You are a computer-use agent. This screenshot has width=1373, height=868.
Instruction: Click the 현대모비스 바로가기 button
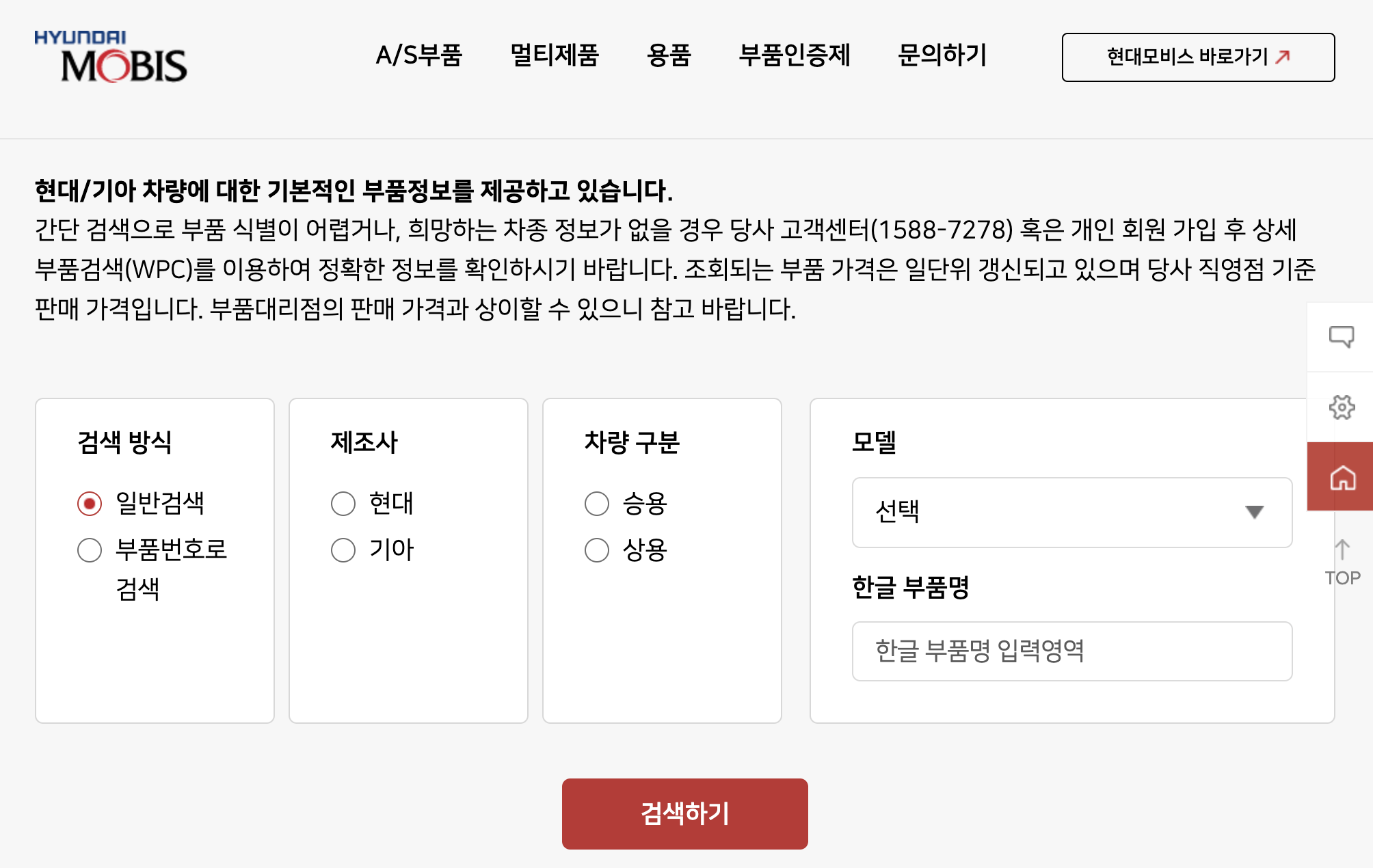[x=1198, y=57]
